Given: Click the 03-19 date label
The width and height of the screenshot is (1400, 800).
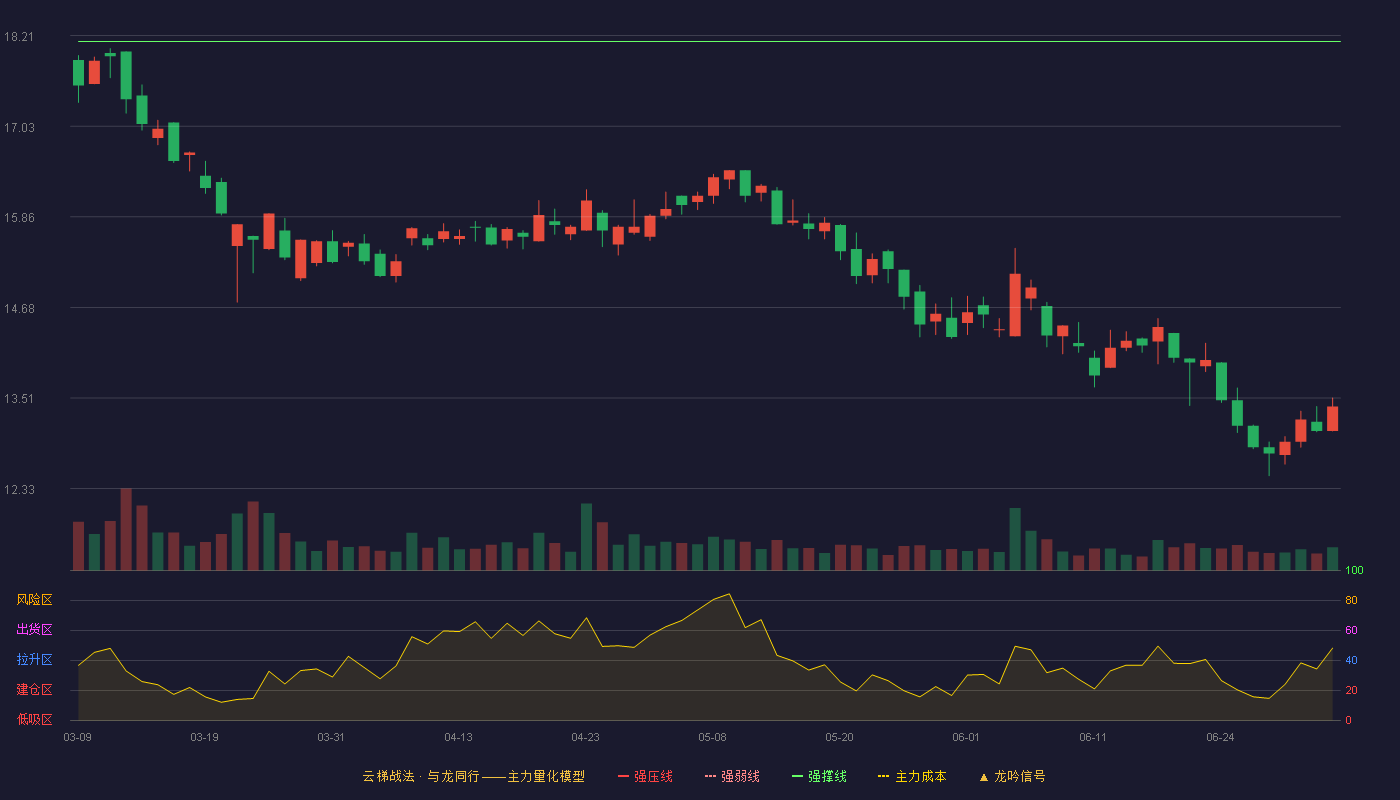Looking at the screenshot, I should pos(204,737).
